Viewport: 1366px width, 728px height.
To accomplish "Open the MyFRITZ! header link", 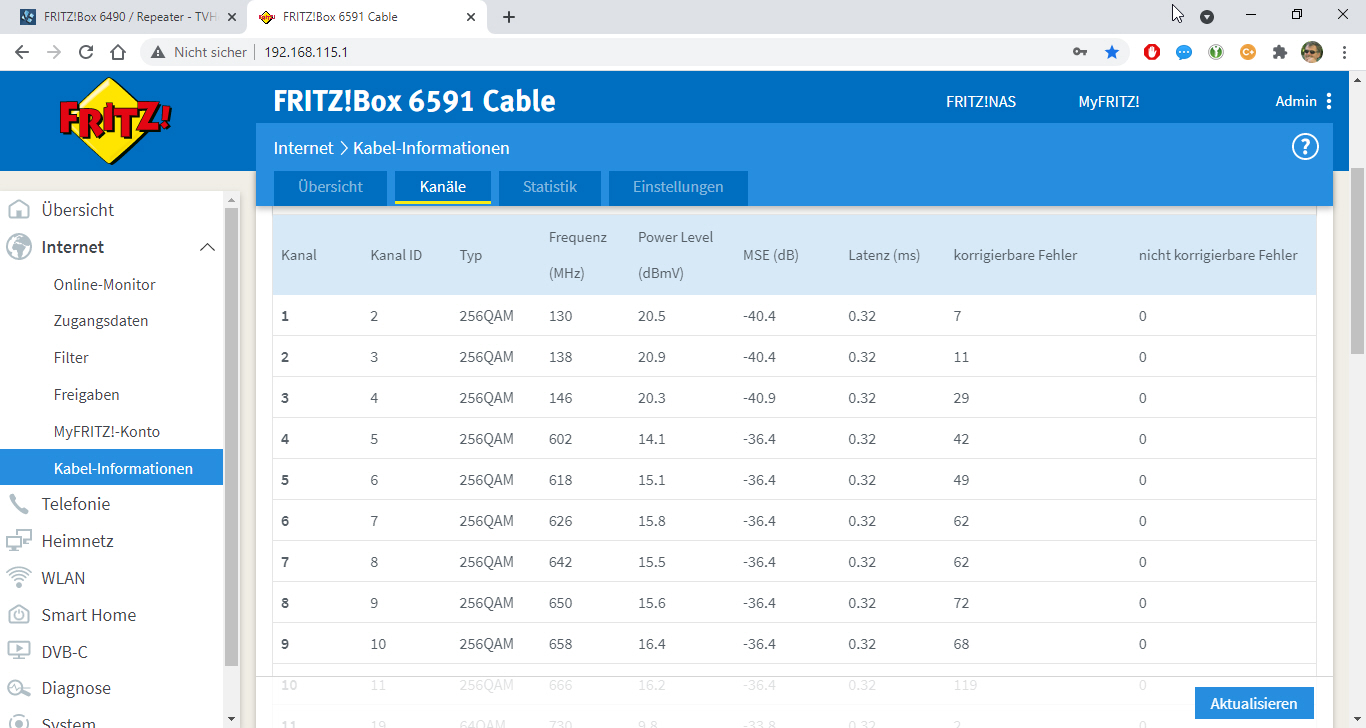I will 1109,101.
